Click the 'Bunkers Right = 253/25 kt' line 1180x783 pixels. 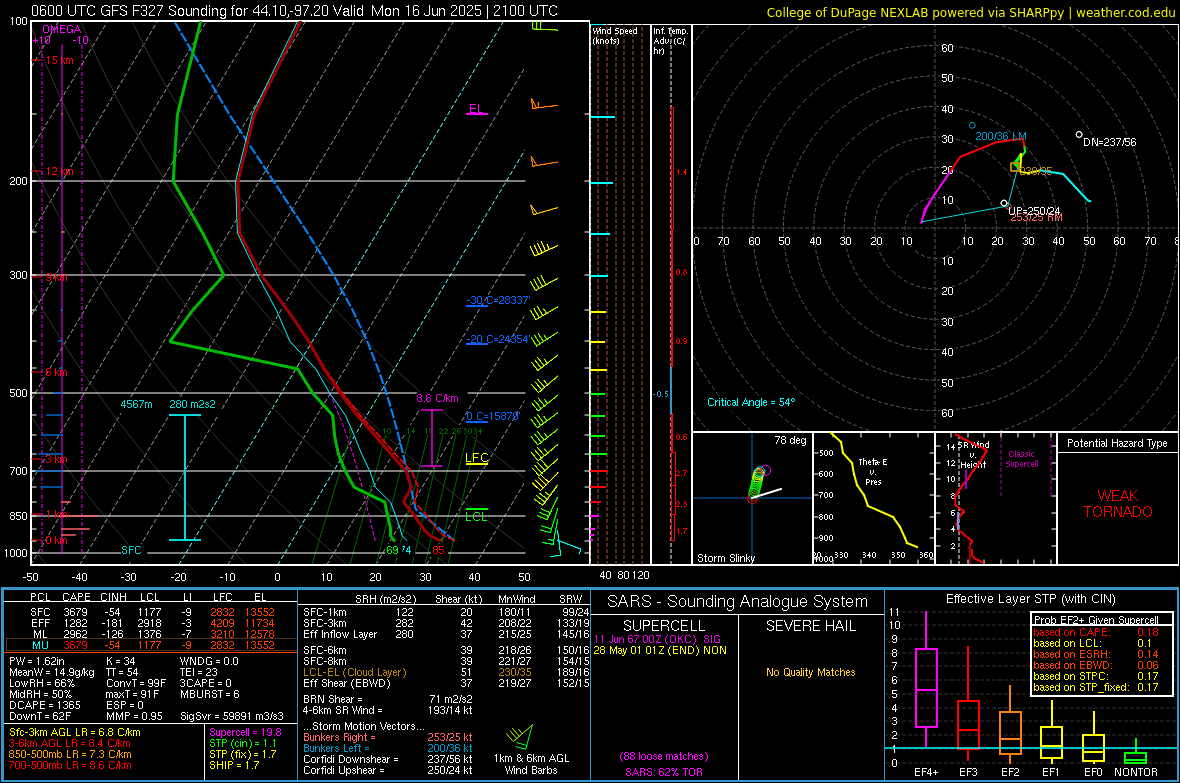[x=388, y=738]
